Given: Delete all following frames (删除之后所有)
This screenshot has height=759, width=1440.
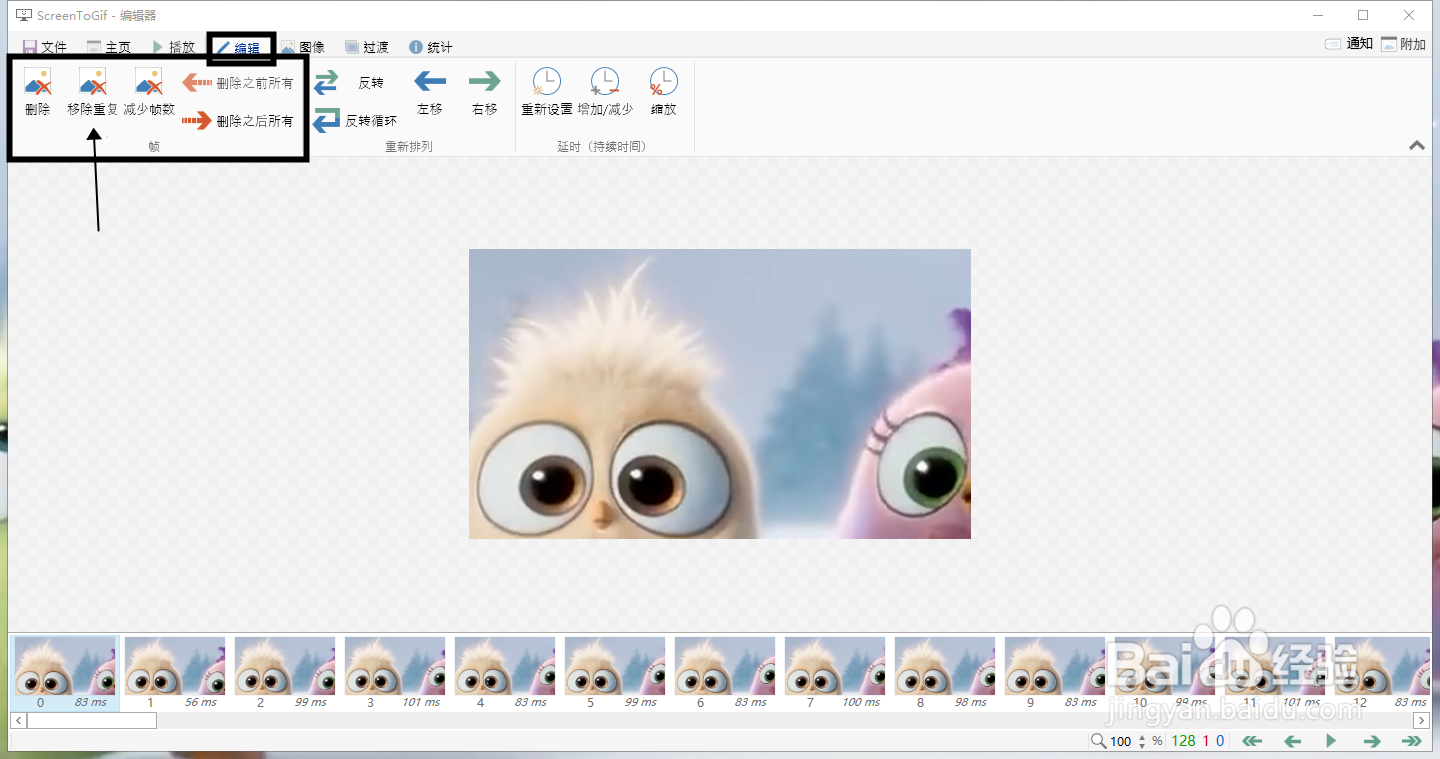Looking at the screenshot, I should tap(238, 121).
